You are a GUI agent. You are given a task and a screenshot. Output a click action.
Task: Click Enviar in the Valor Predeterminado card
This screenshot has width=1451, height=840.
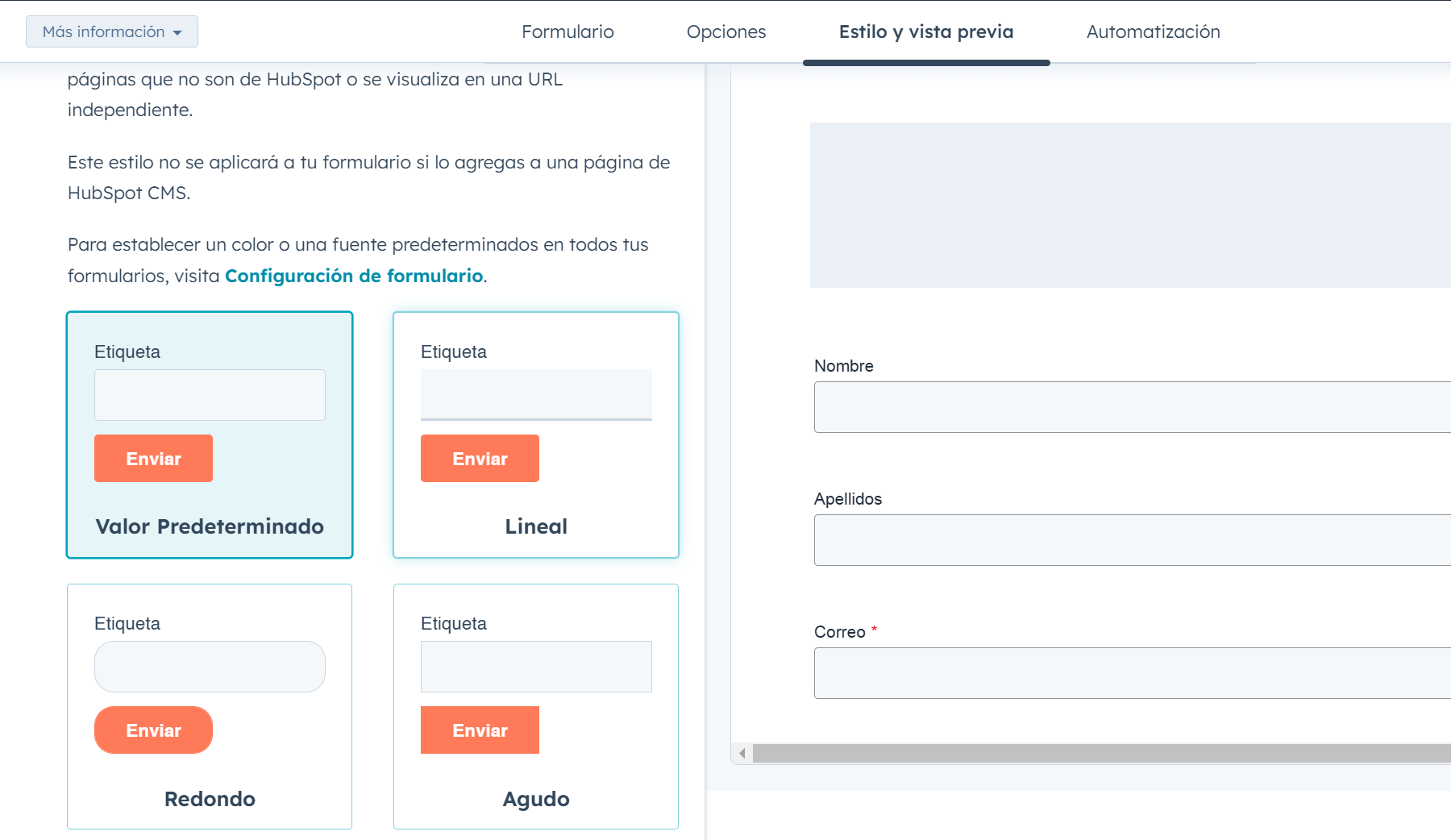pyautogui.click(x=153, y=459)
